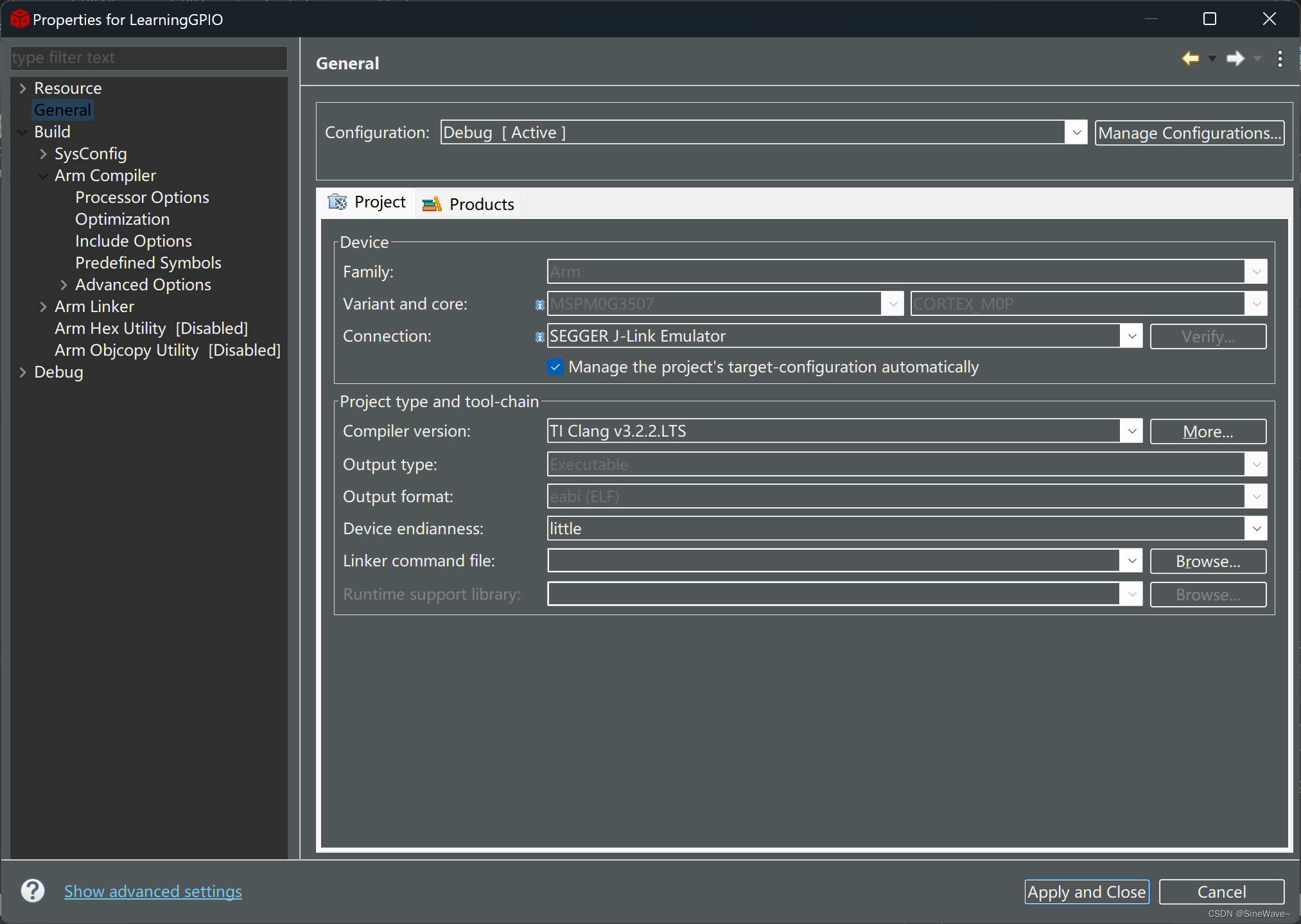The image size is (1301, 924).
Task: Open the Device endianness dropdown
Action: point(1256,528)
